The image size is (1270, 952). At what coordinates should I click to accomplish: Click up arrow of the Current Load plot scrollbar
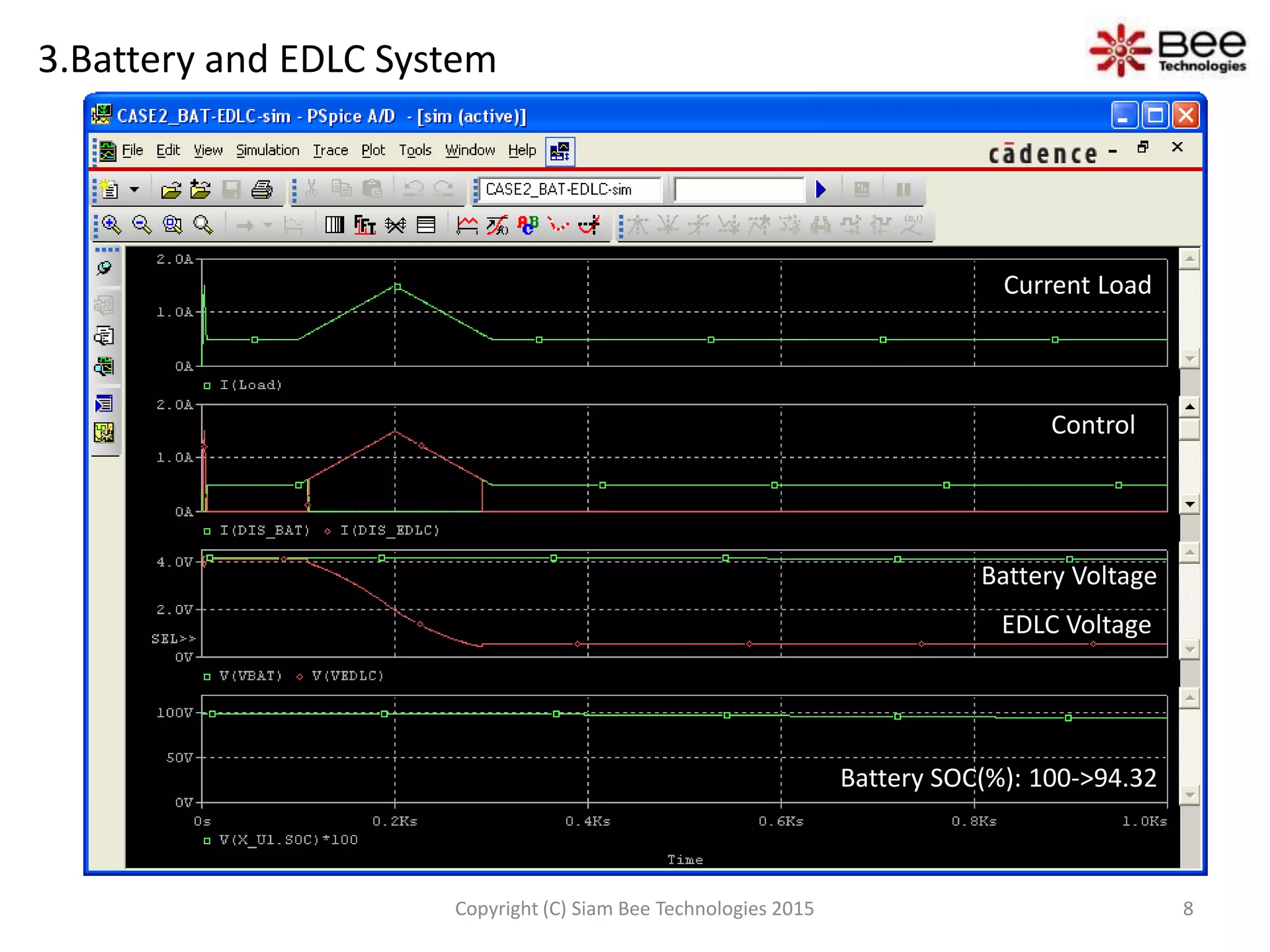click(x=1189, y=258)
